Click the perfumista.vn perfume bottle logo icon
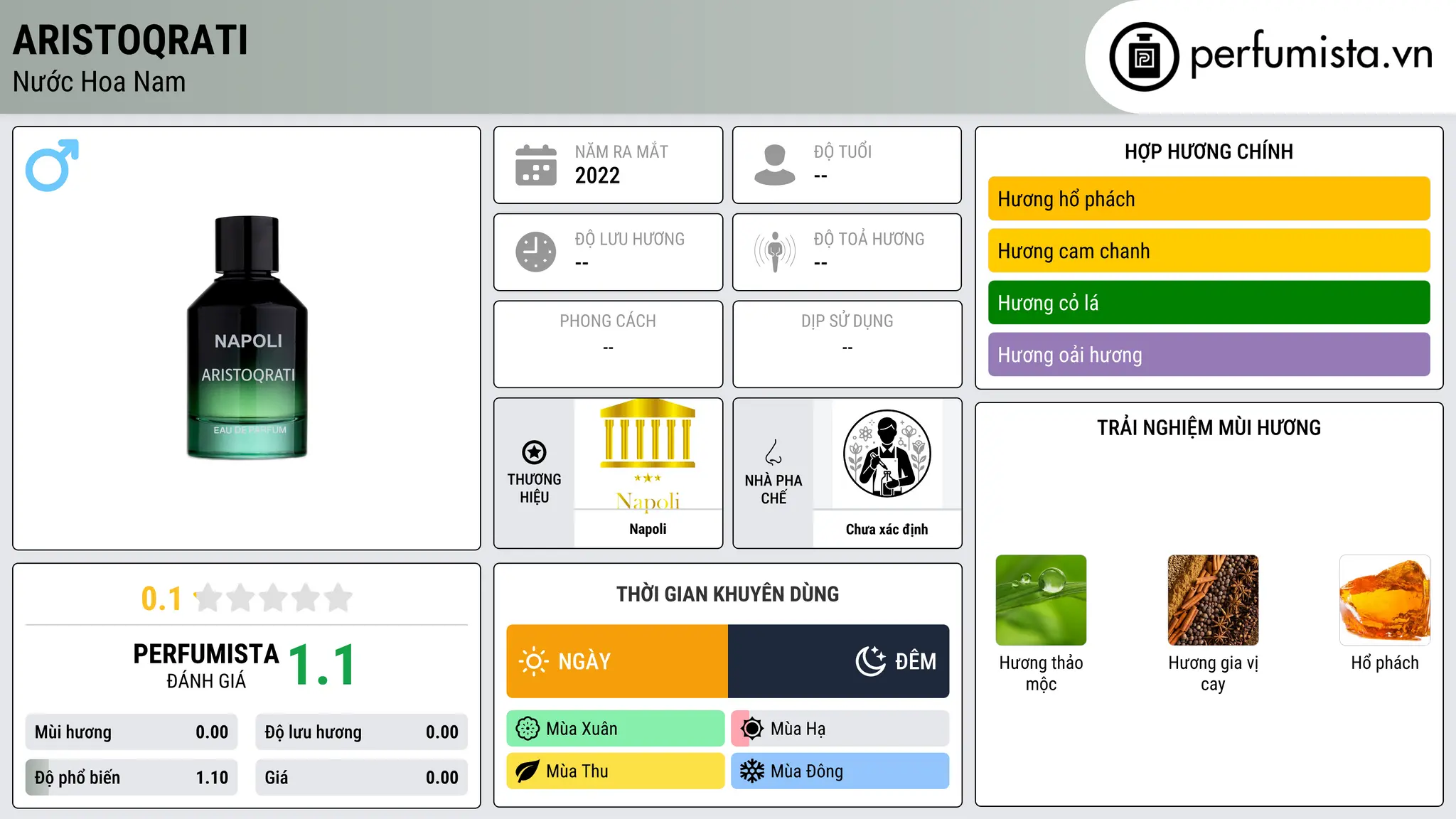This screenshot has height=819, width=1456. coord(1144,57)
